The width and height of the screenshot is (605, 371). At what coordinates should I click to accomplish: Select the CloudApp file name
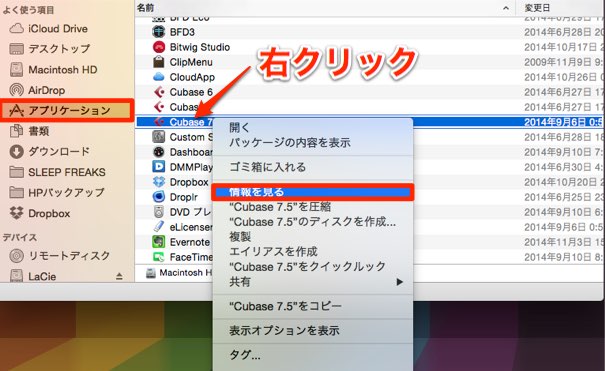(192, 77)
